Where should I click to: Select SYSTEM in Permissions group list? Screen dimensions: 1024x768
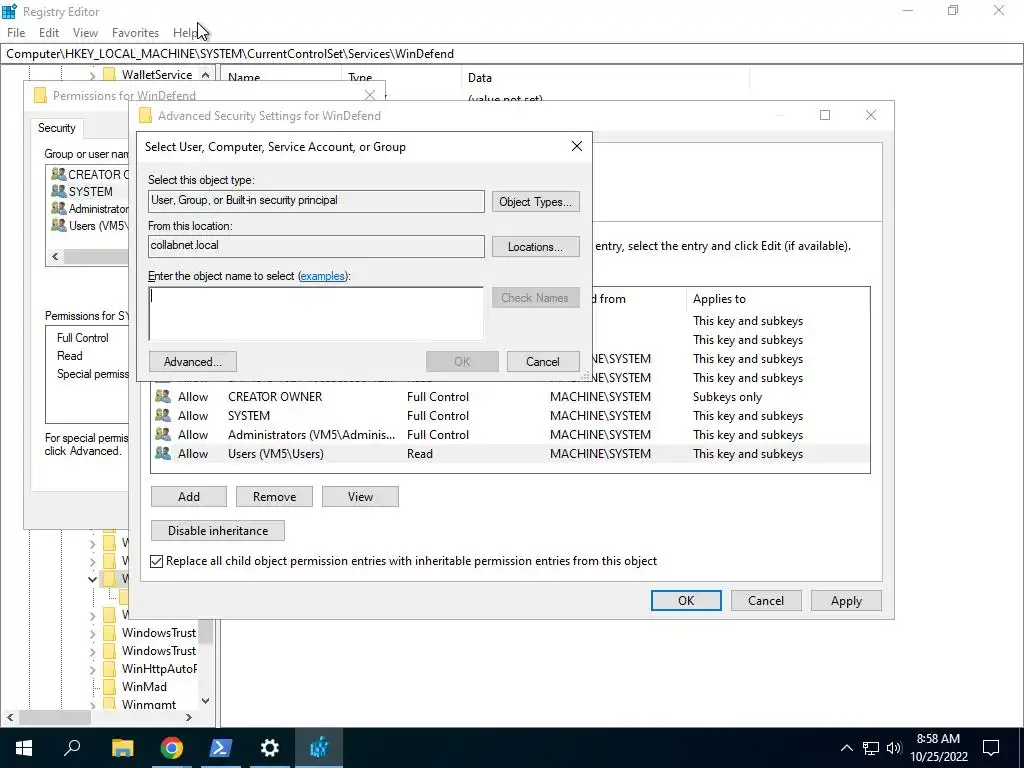(90, 191)
